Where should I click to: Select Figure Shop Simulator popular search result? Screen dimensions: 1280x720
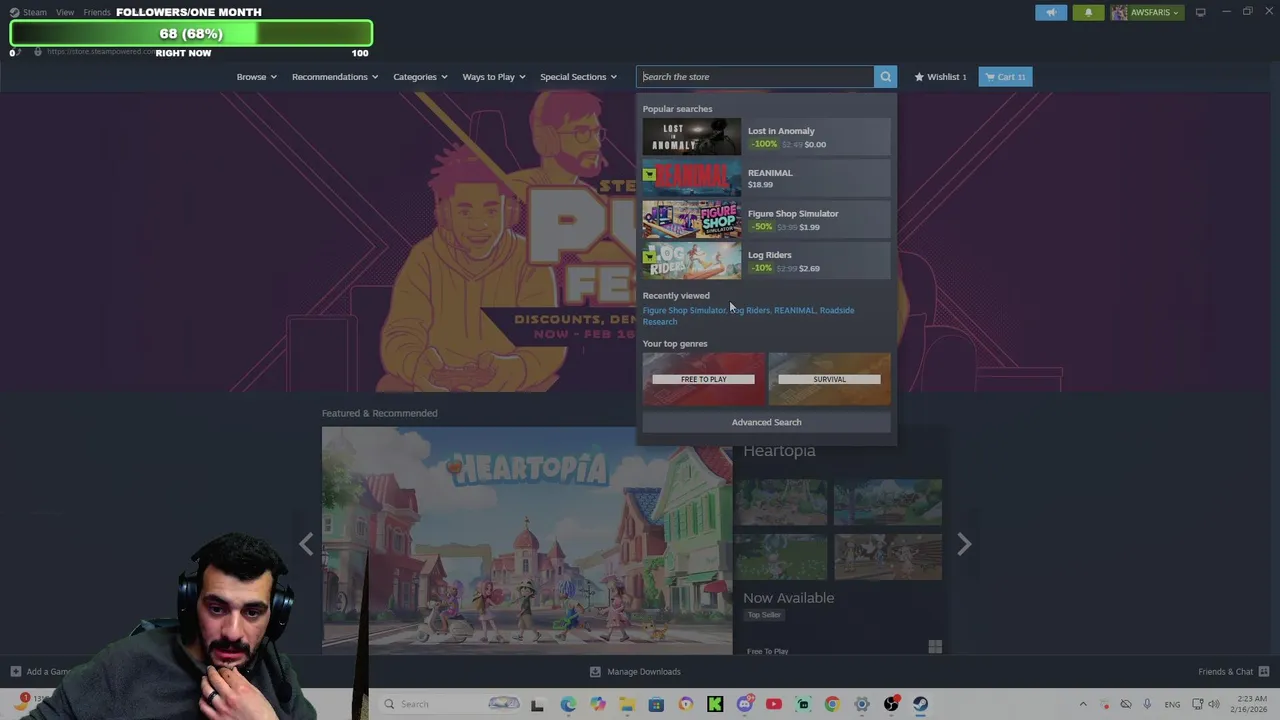click(766, 219)
